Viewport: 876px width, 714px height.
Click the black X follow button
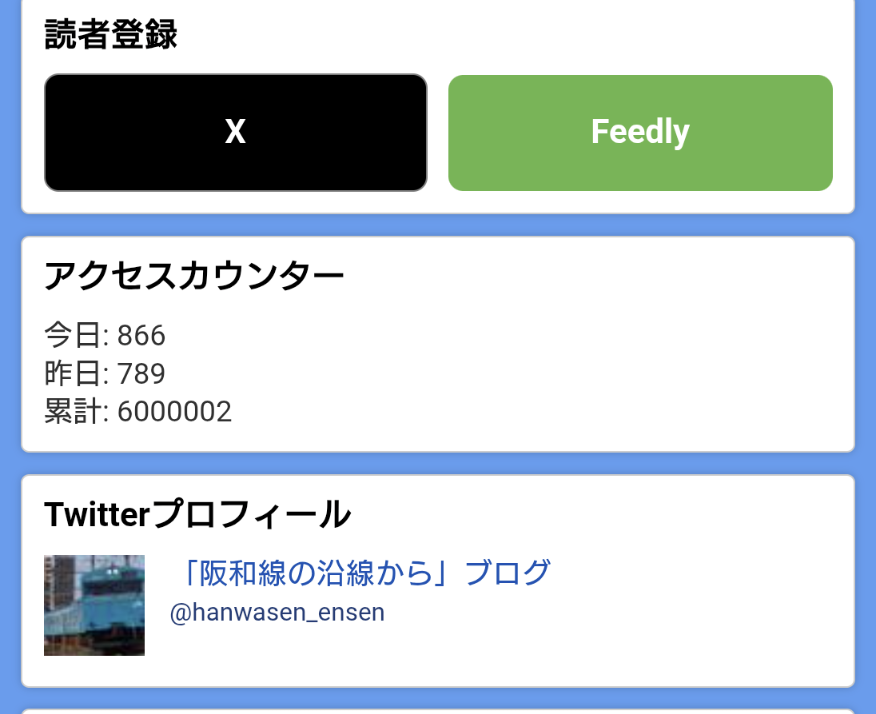[x=236, y=132]
